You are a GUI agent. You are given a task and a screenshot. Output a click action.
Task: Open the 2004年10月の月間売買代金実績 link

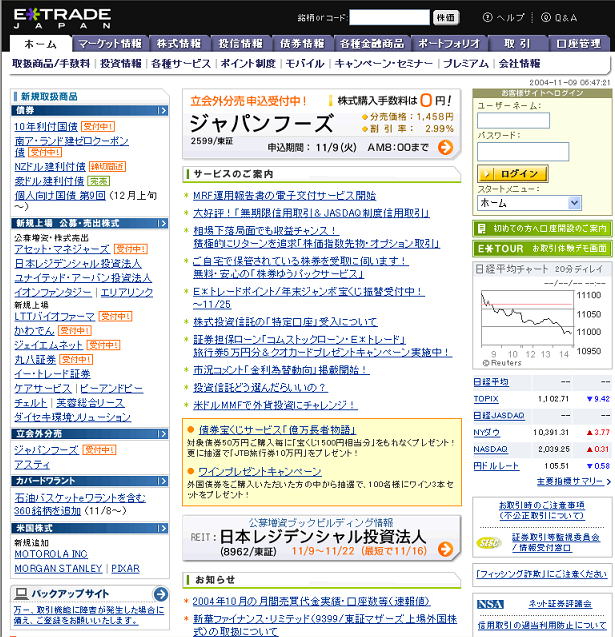pos(311,601)
